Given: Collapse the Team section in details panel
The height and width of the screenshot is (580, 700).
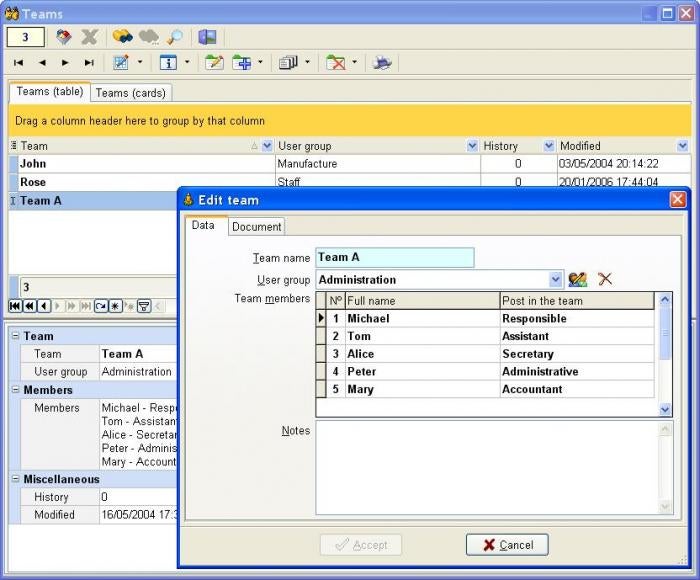Looking at the screenshot, I should pyautogui.click(x=15, y=336).
